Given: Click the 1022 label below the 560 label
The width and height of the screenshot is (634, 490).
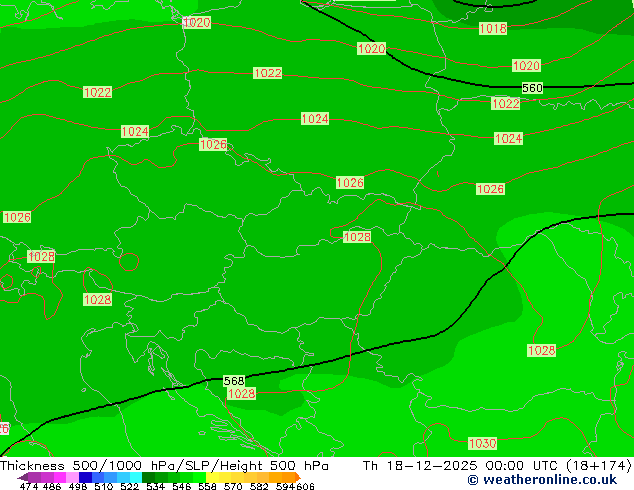Looking at the screenshot, I should pyautogui.click(x=505, y=103).
